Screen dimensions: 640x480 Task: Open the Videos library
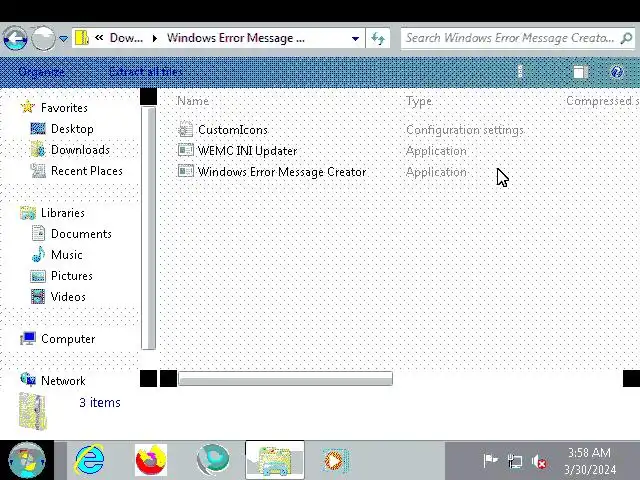[68, 297]
